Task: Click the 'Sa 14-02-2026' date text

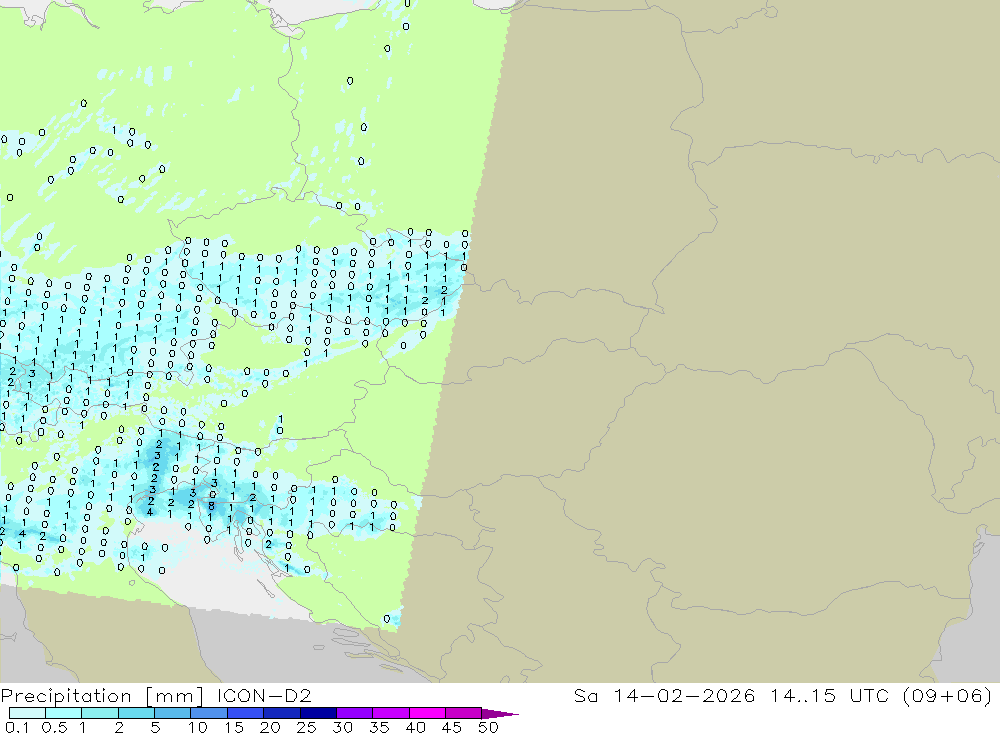Action: pos(665,695)
